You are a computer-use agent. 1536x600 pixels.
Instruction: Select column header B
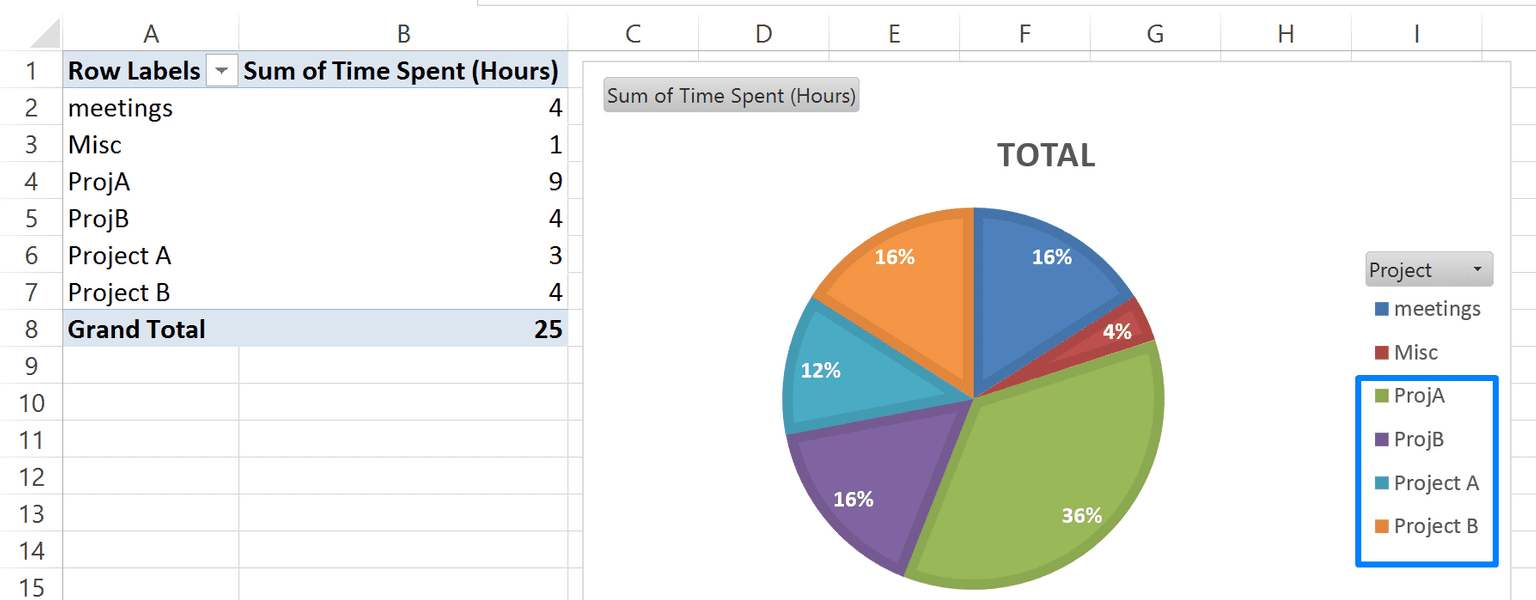[x=402, y=33]
